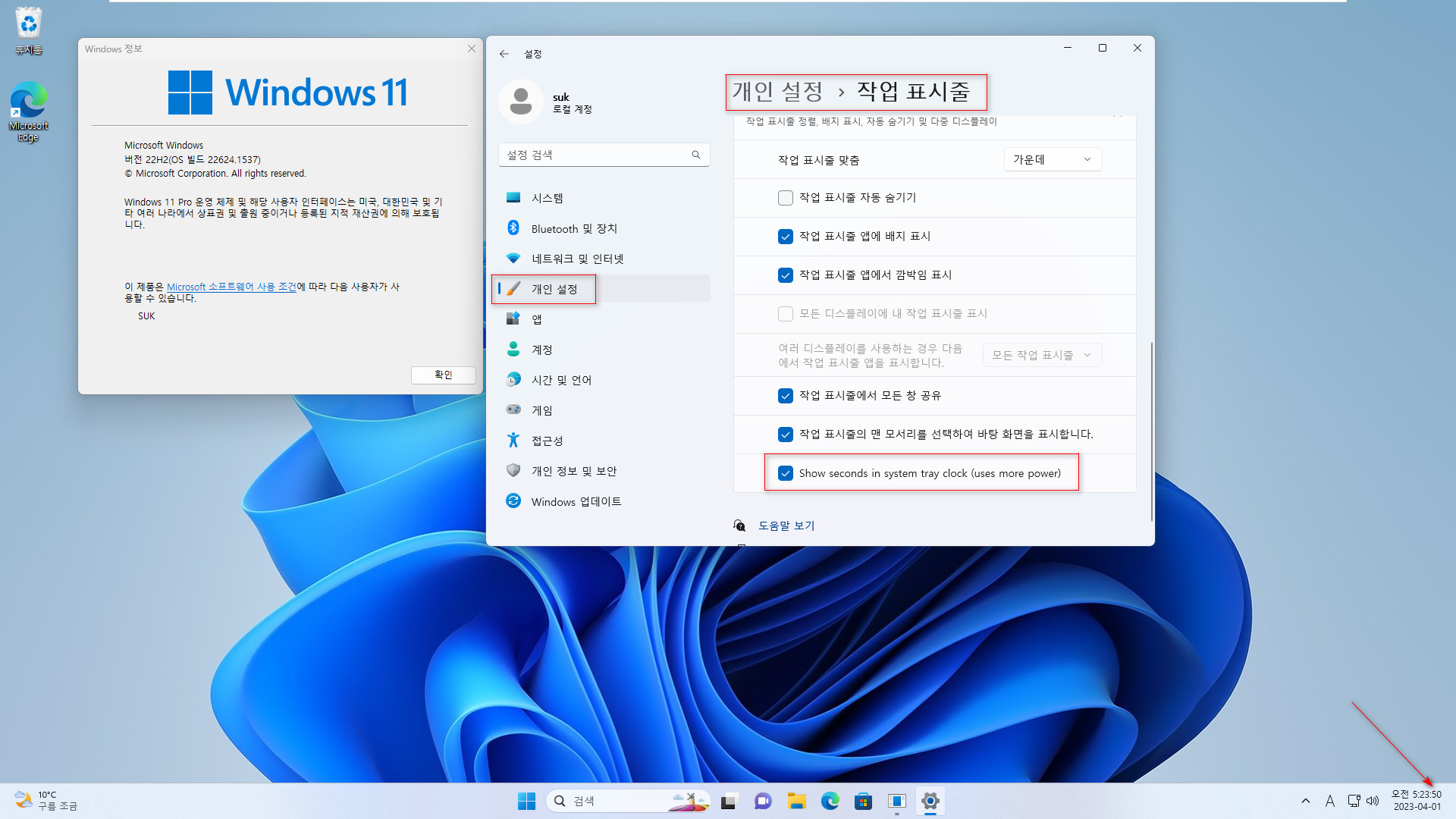Select 개인 설정 in the sidebar
Image resolution: width=1456 pixels, height=819 pixels.
[x=604, y=289]
